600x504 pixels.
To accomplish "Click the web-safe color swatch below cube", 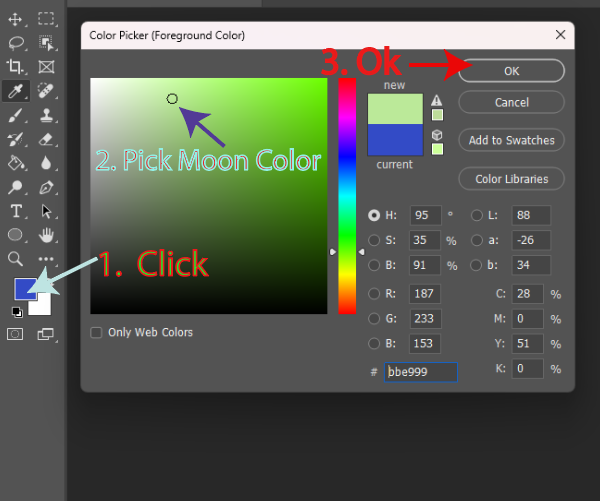I will (437, 149).
